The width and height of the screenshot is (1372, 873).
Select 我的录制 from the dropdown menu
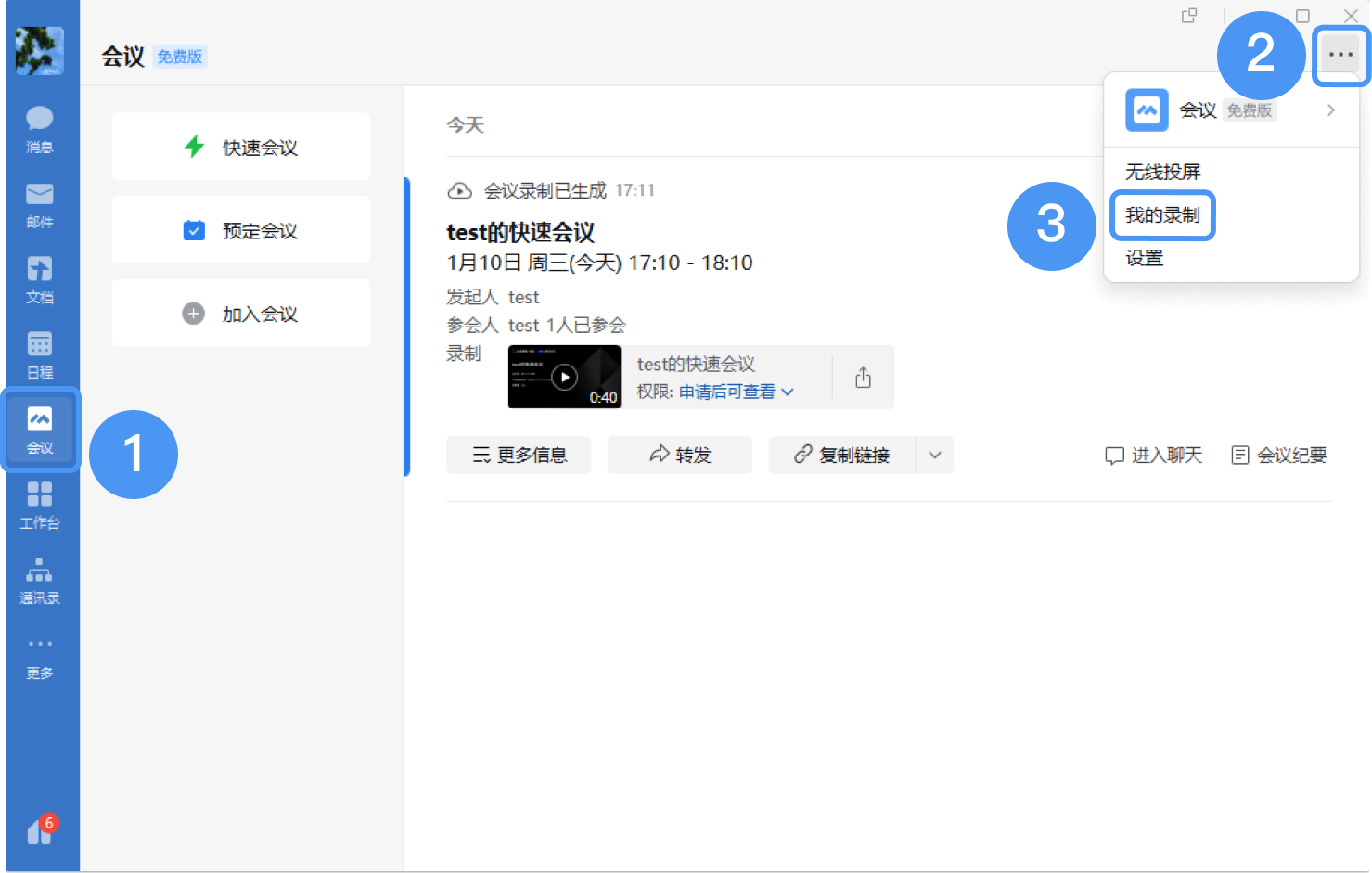pos(1162,215)
